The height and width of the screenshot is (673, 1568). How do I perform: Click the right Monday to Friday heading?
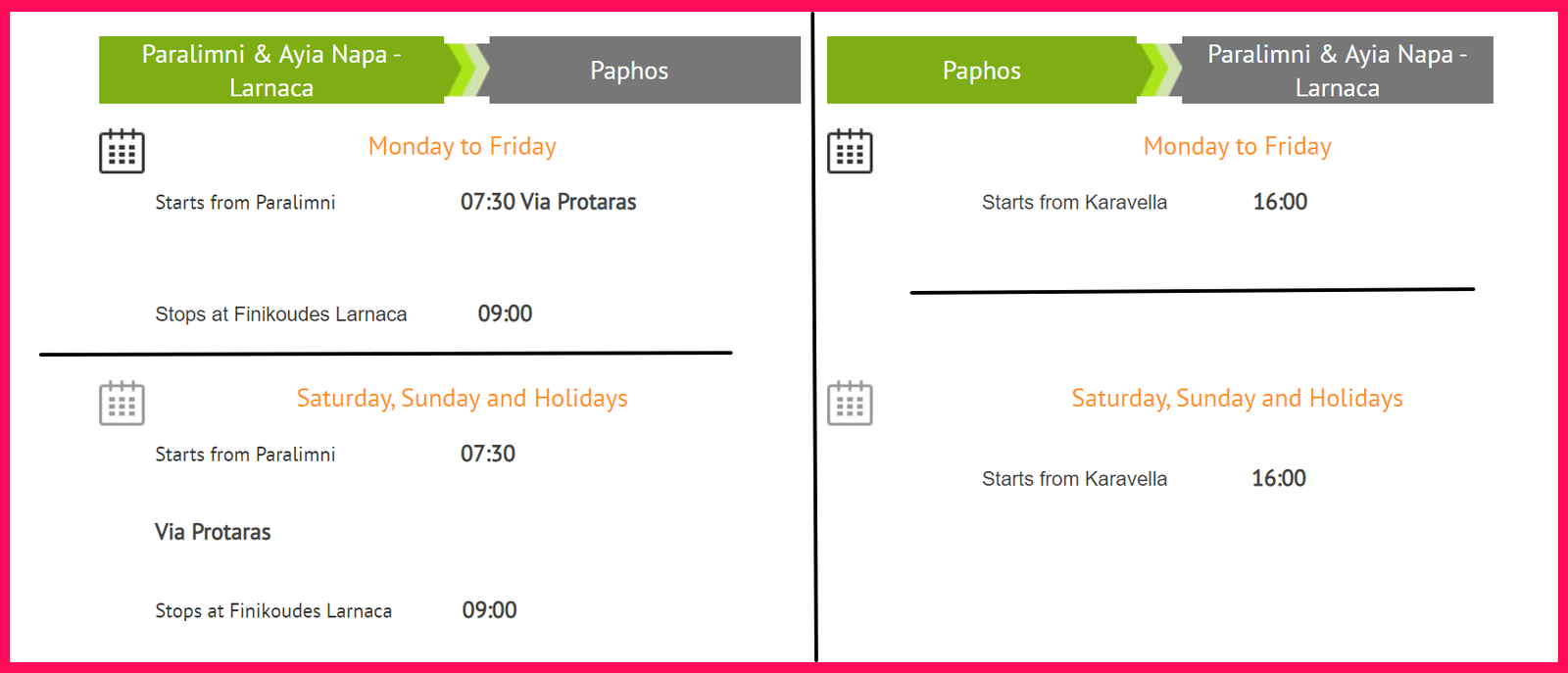(1237, 147)
